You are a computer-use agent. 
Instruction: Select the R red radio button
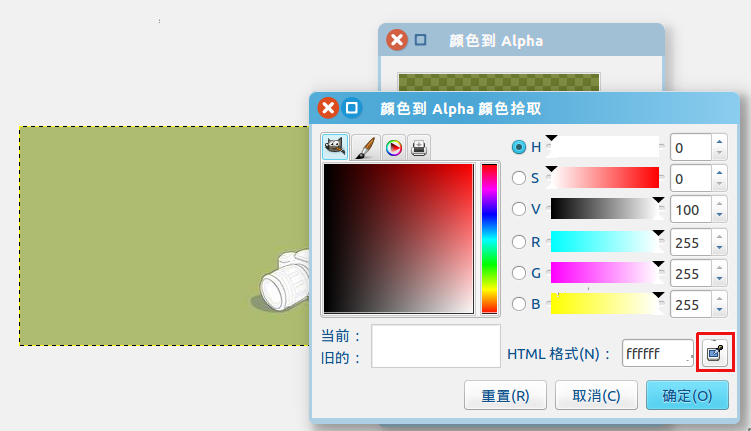point(519,242)
